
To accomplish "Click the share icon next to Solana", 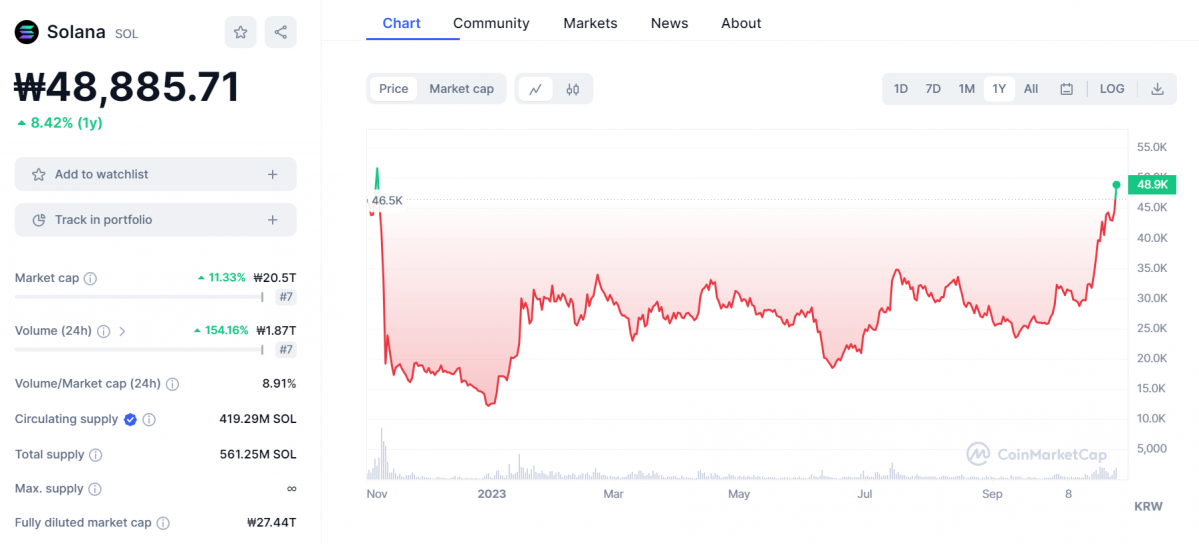I will click(280, 32).
